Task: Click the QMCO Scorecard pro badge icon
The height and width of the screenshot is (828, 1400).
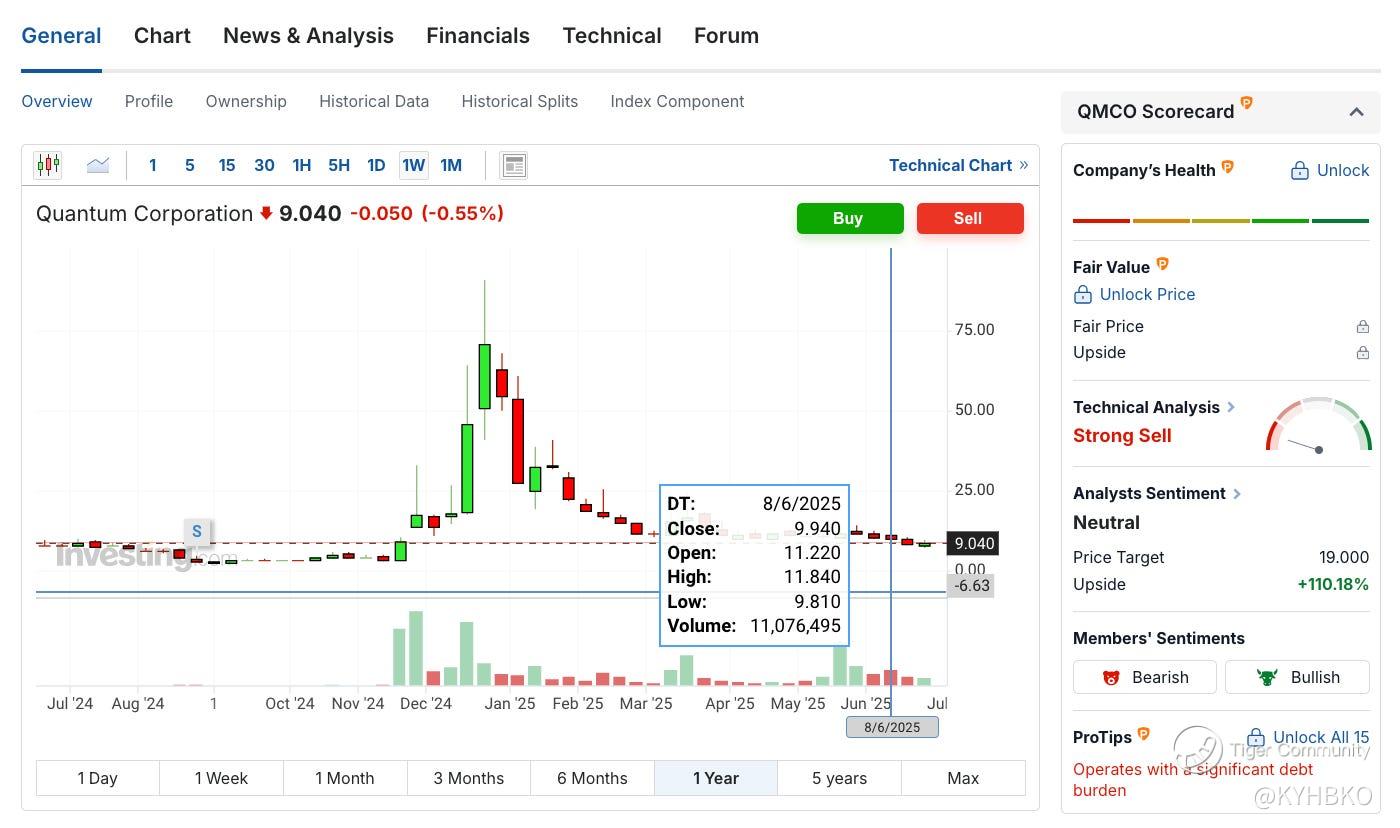Action: 1247,103
